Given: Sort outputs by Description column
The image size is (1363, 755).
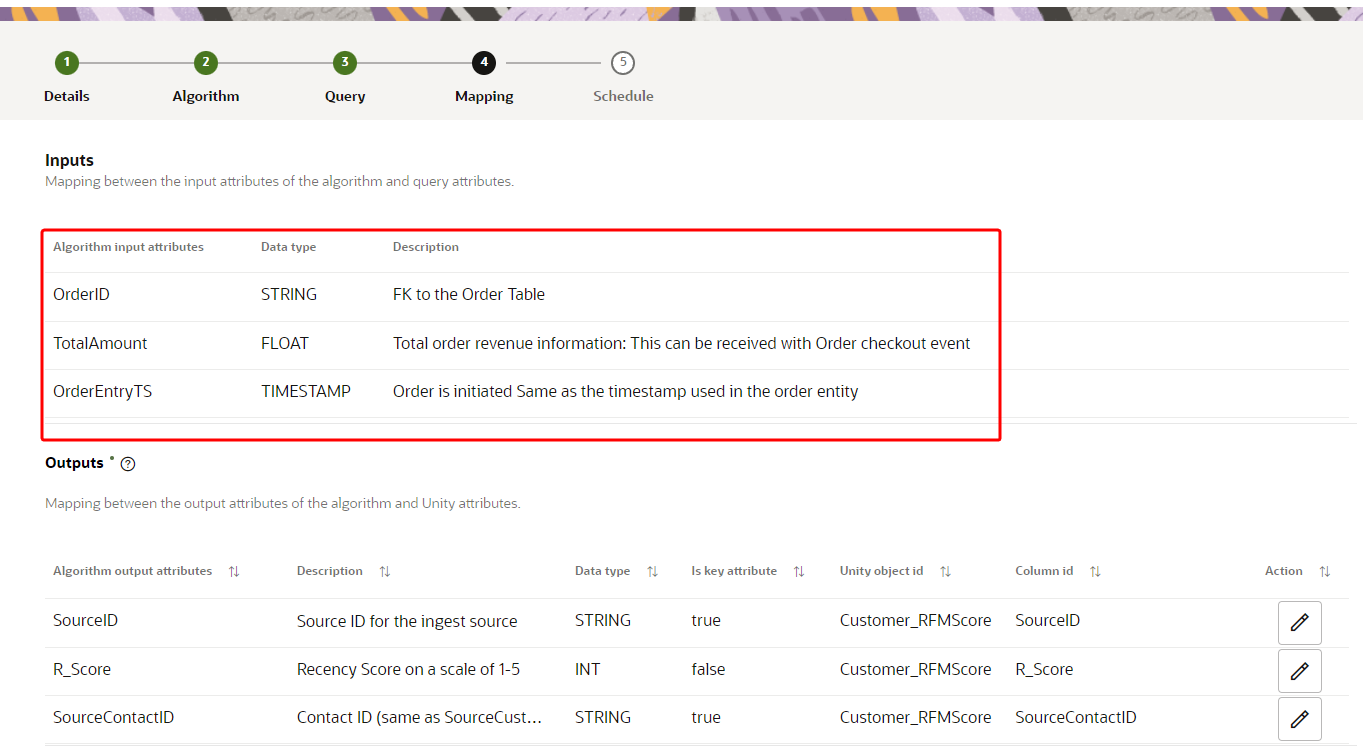Looking at the screenshot, I should pyautogui.click(x=385, y=572).
